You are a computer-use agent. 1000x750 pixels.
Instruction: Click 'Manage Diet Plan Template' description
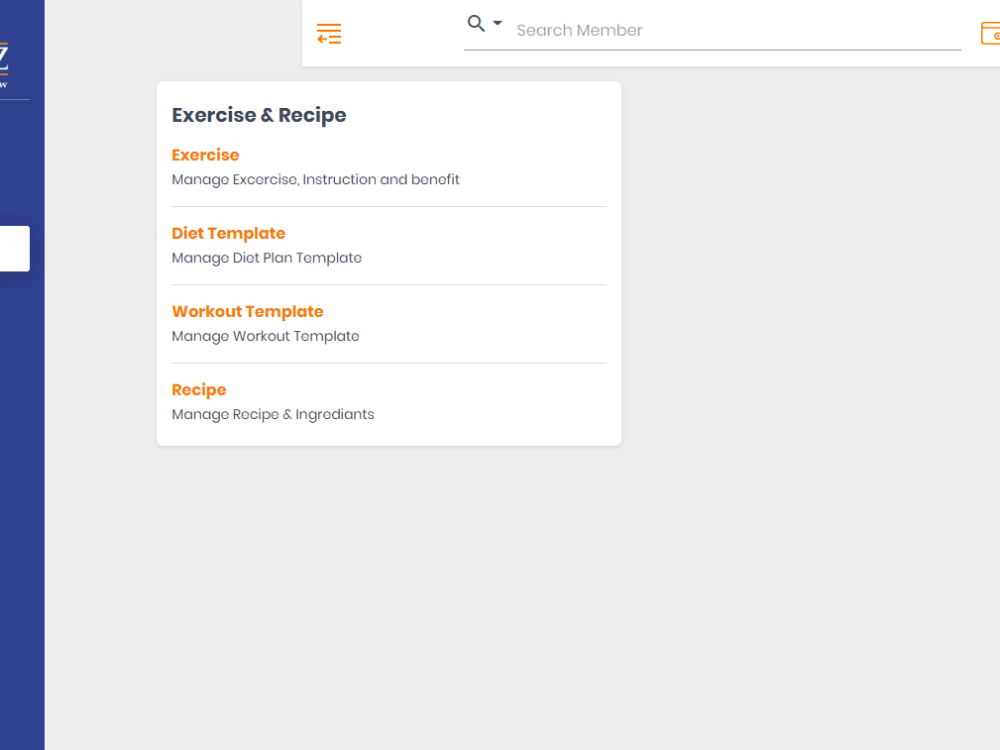click(x=267, y=258)
